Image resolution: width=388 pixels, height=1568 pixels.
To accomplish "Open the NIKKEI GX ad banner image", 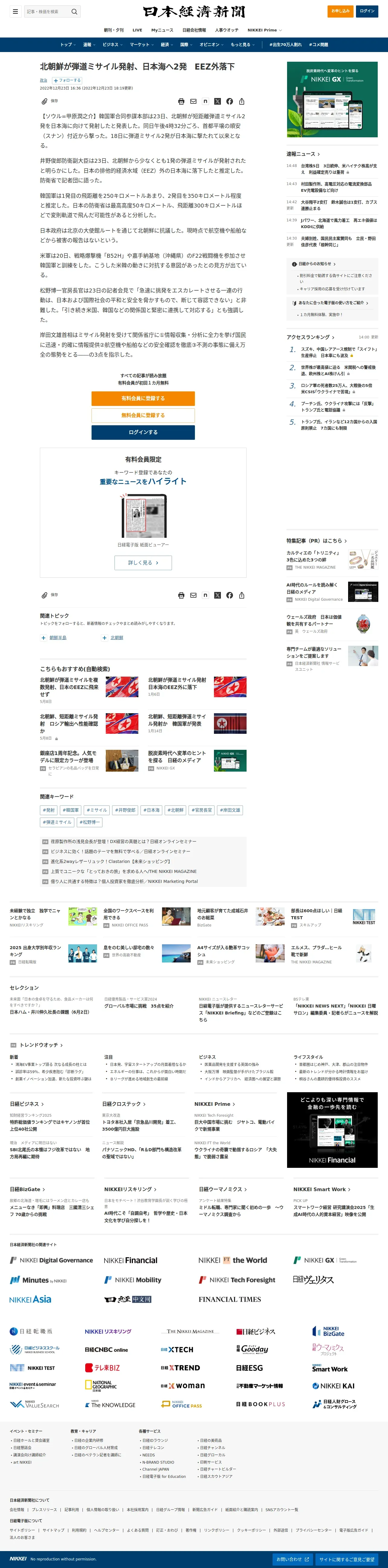I will (x=332, y=99).
